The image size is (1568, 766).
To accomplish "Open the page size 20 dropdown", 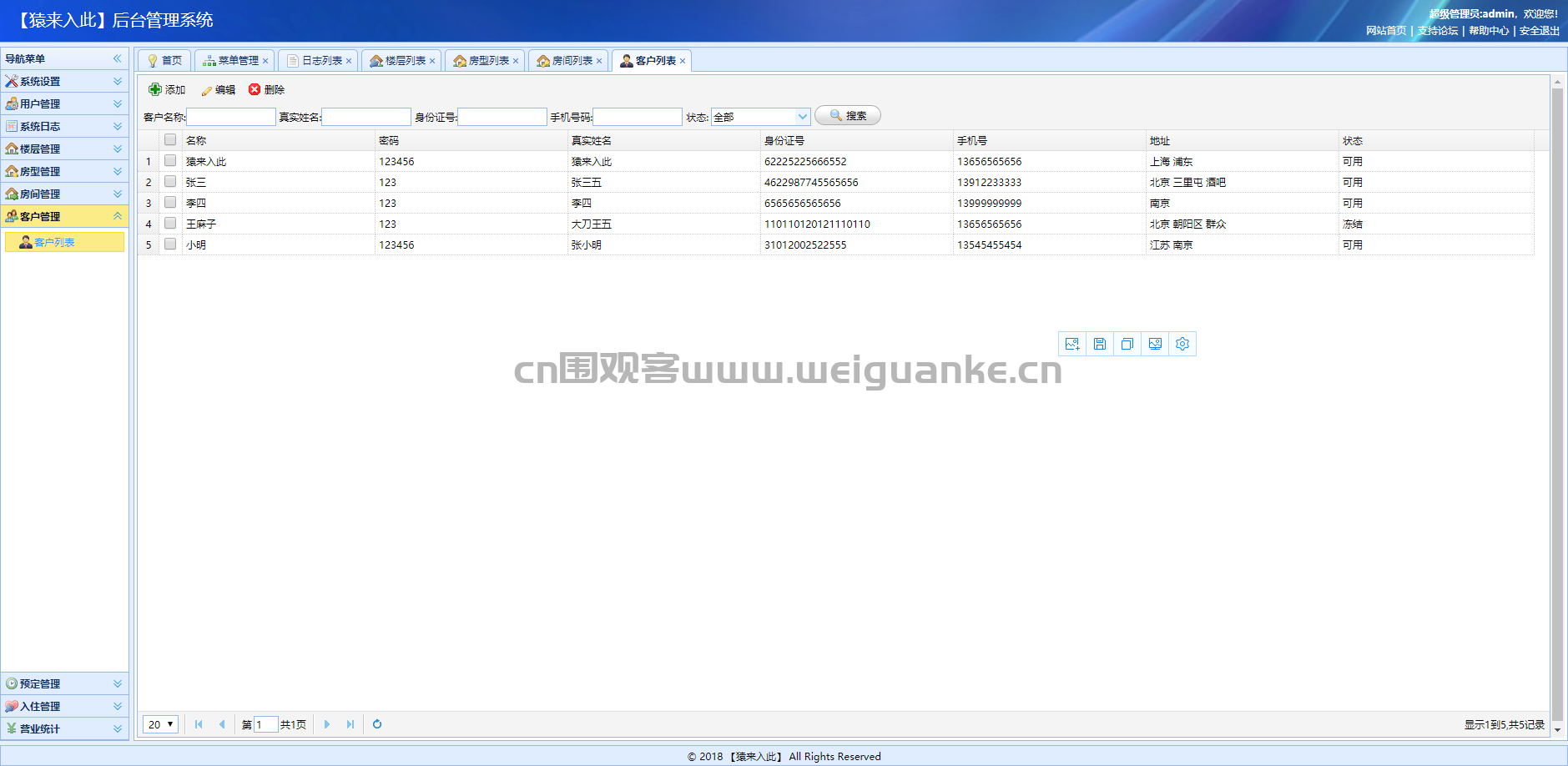I will (x=160, y=724).
